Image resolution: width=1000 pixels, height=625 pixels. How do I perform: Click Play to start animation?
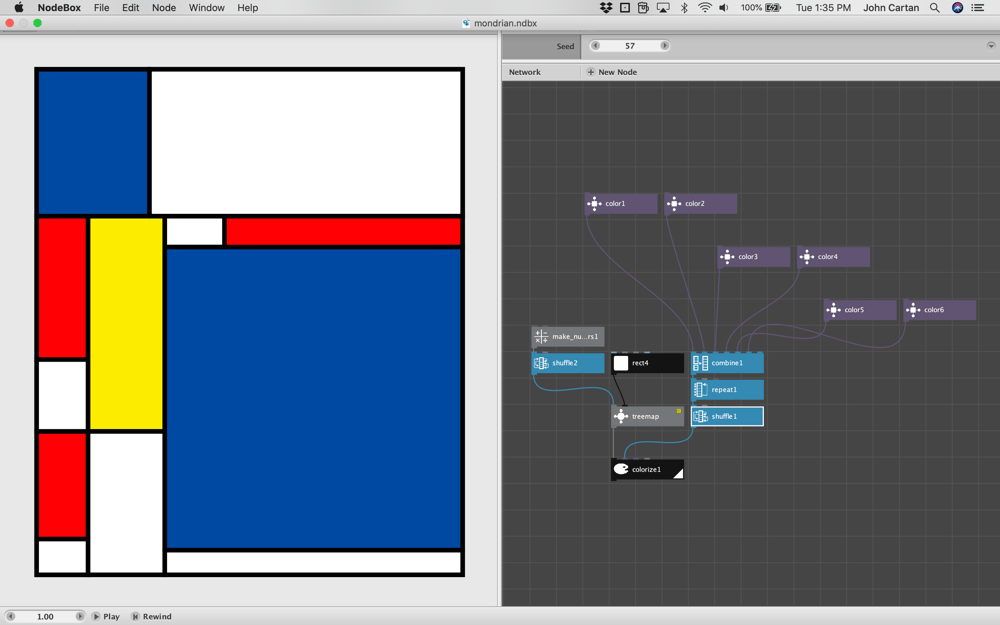click(x=106, y=616)
